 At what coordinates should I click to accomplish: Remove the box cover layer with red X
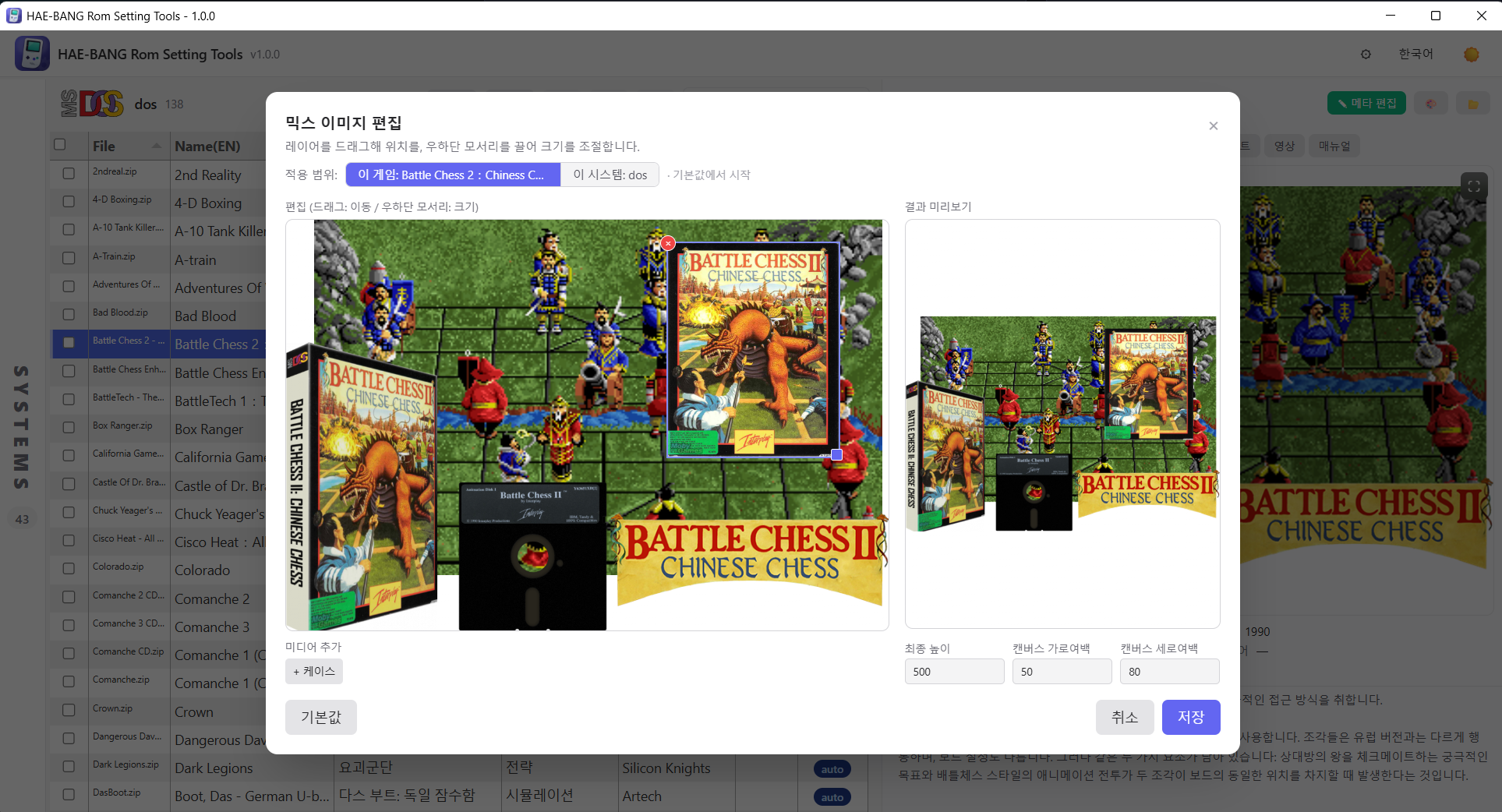[x=668, y=243]
